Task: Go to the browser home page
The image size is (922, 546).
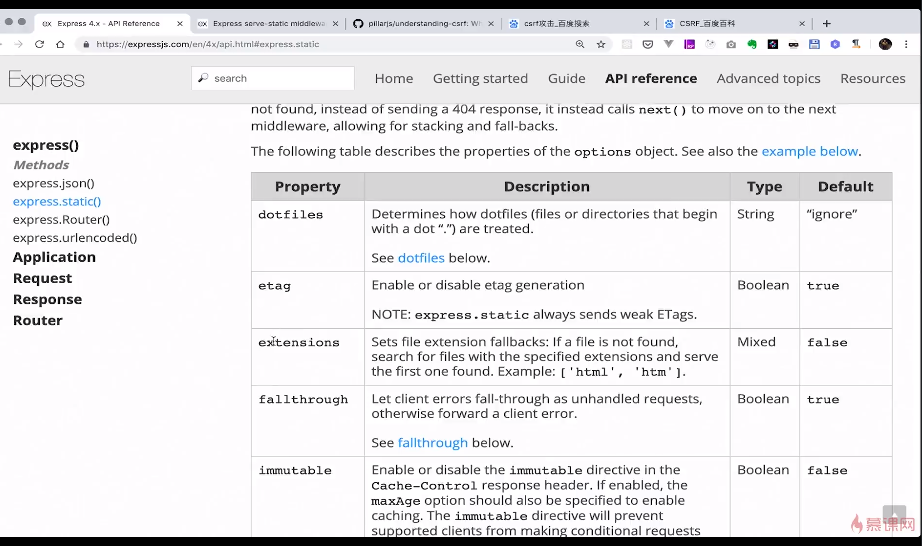Action: click(x=60, y=44)
